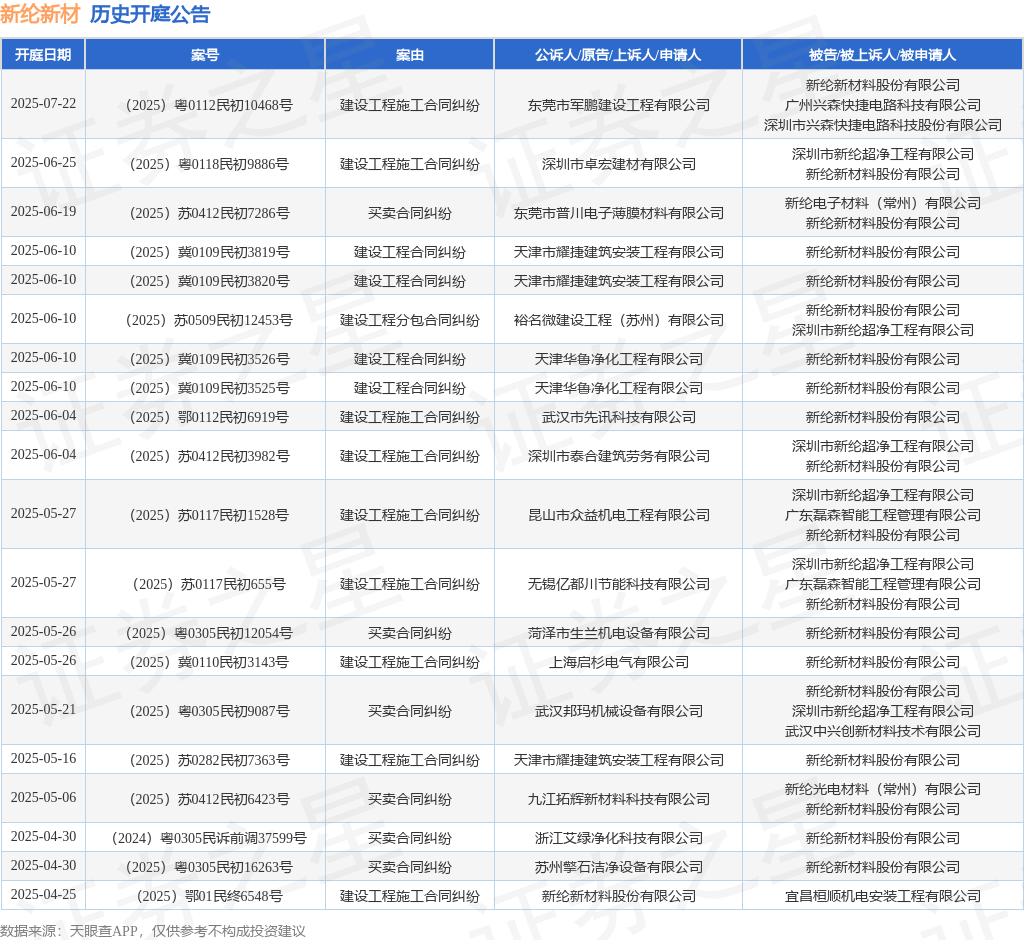Viewport: 1024px width, 940px height.
Task: Click plaintiff 深圳市泰合建筑劳务有限公司
Action: tap(618, 456)
